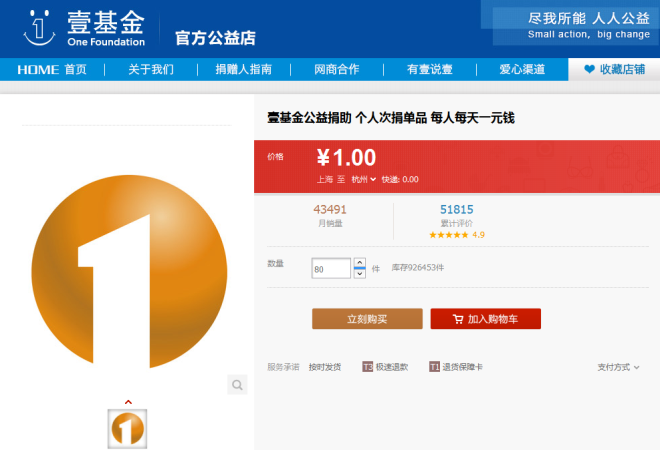Image resolution: width=660 pixels, height=450 pixels.
Task: Open the 杭州 destination city dropdown
Action: 363,180
